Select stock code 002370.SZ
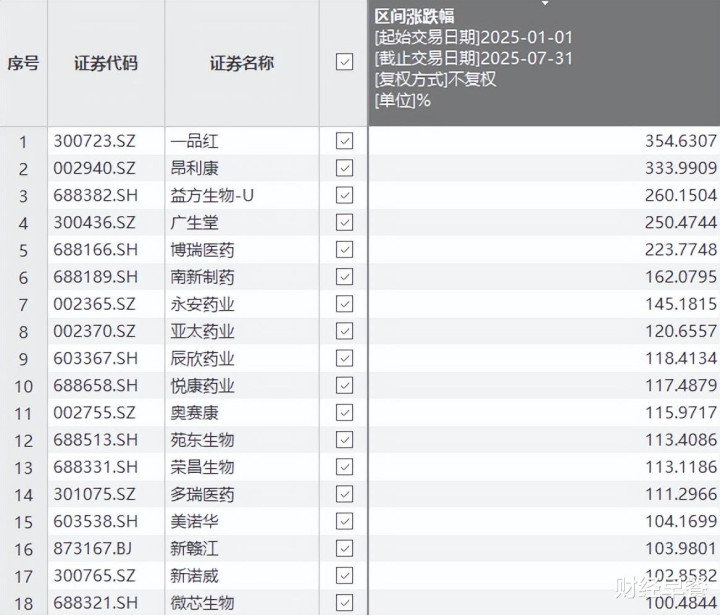The image size is (720, 615). pyautogui.click(x=95, y=331)
